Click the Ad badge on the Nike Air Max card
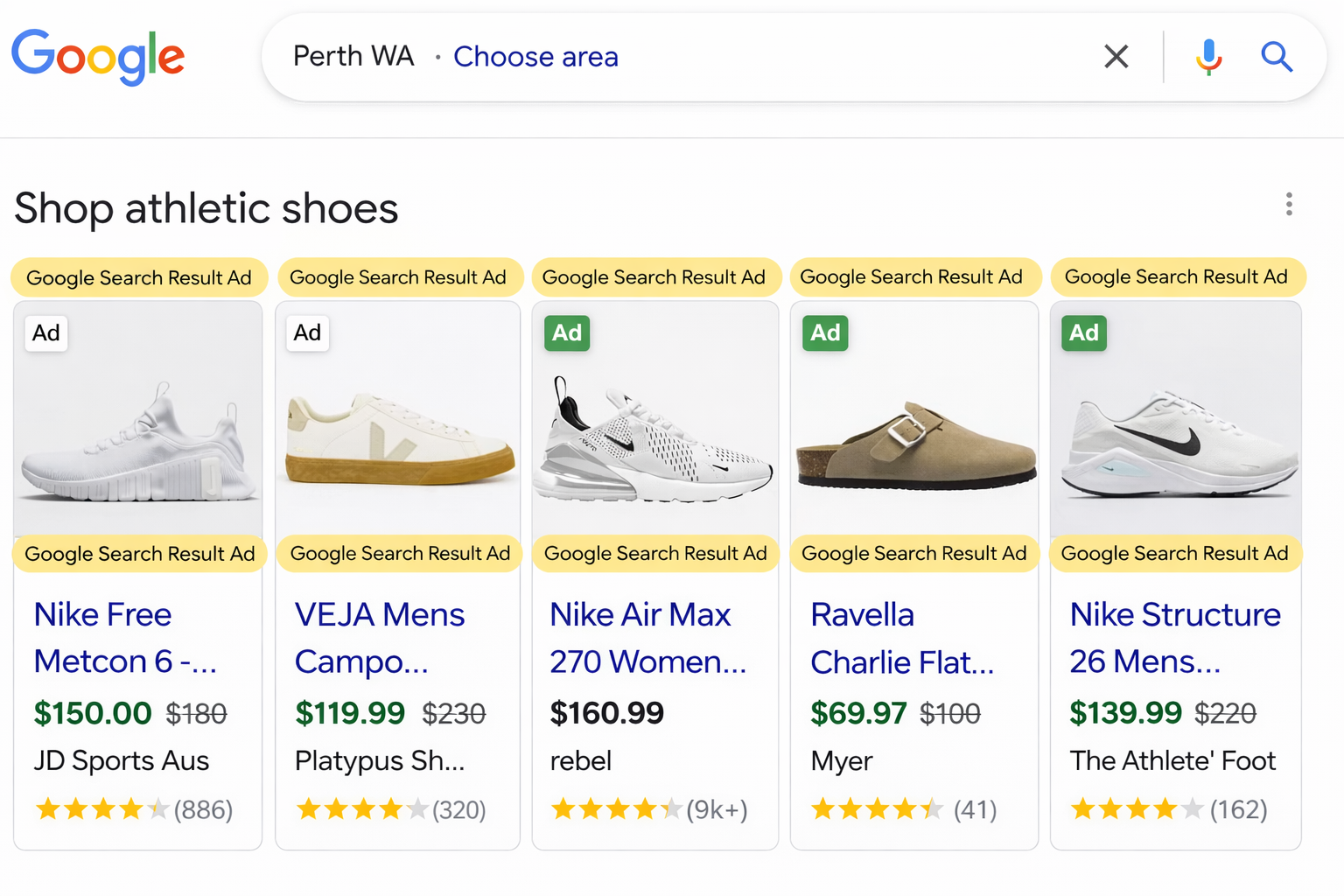Viewport: 1344px width, 896px height. click(567, 332)
